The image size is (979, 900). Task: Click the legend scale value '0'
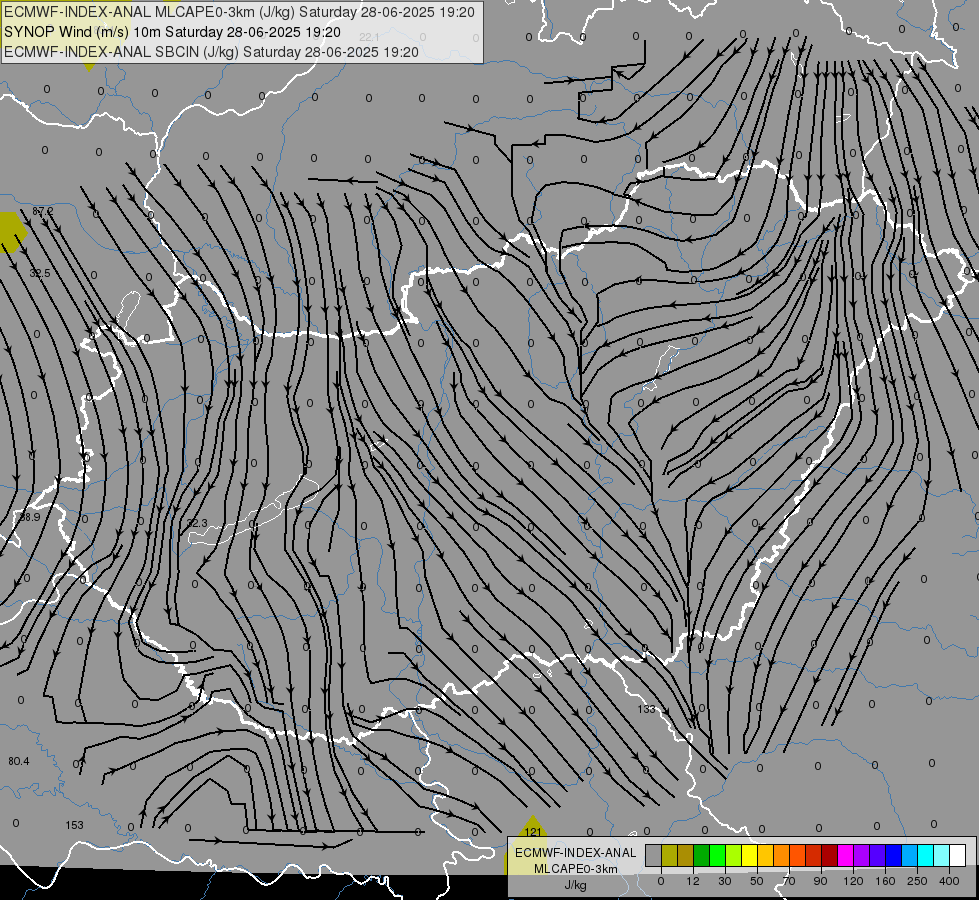661,881
